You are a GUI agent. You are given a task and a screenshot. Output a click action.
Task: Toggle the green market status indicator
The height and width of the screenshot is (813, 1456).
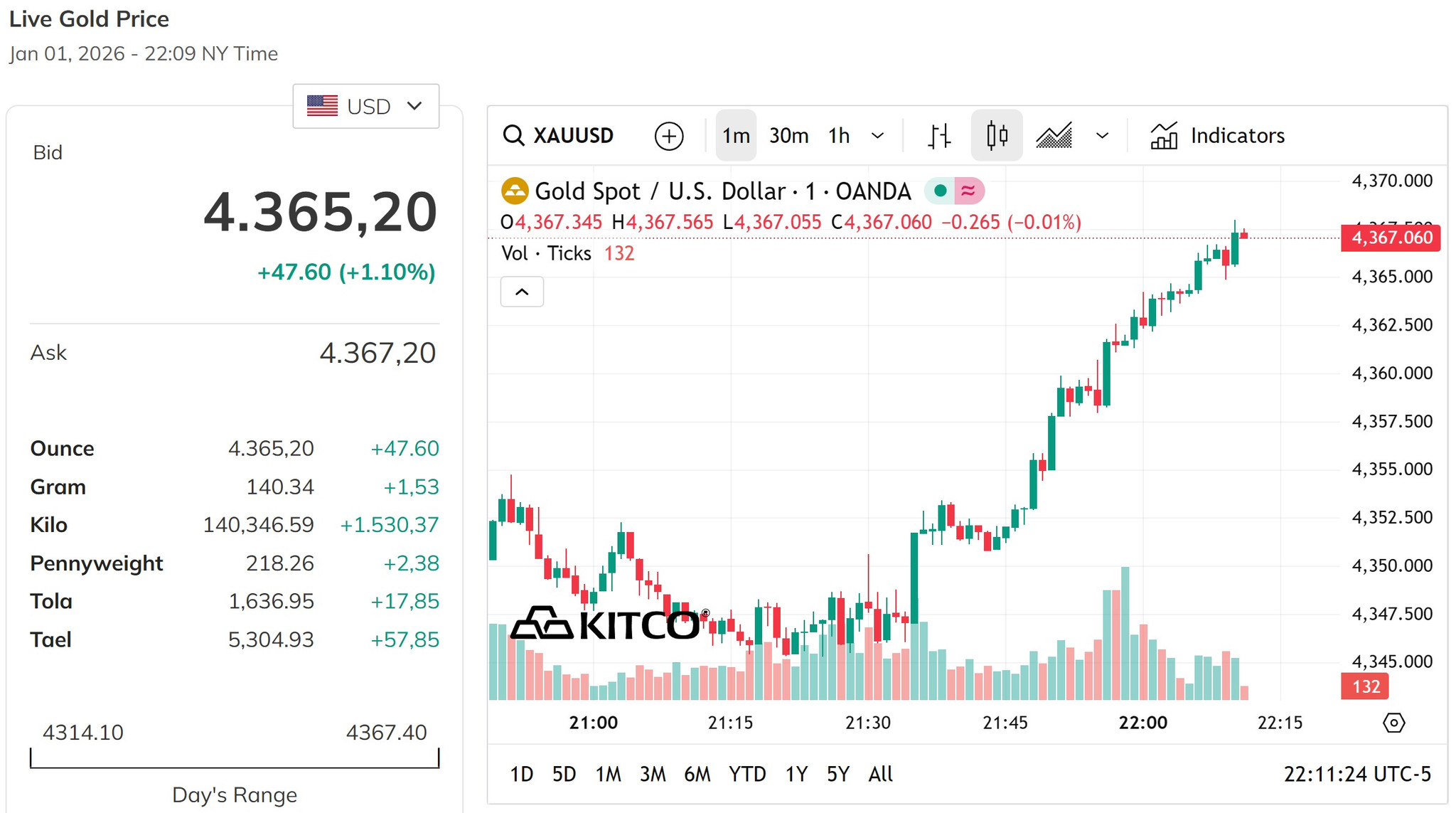tap(940, 191)
